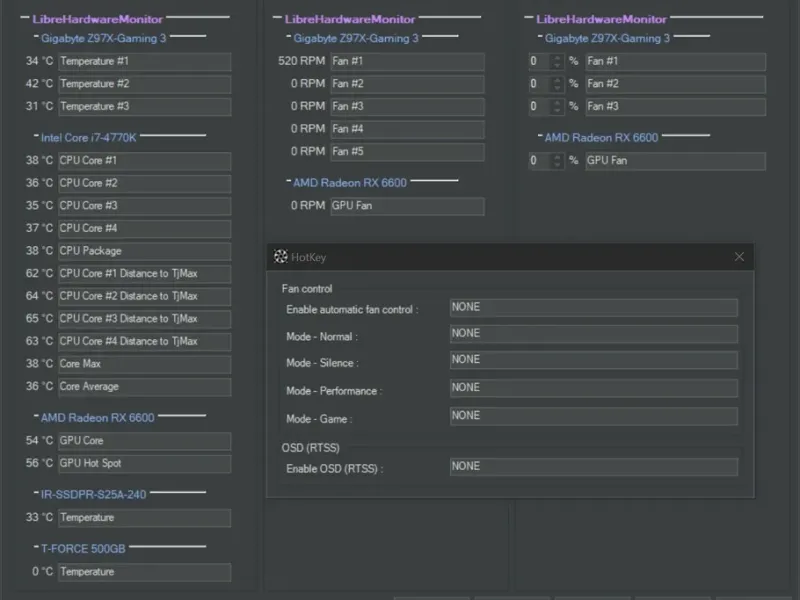Viewport: 800px width, 600px height.
Task: Click T-FORCE 500GB Temperature name field
Action: [x=144, y=572]
